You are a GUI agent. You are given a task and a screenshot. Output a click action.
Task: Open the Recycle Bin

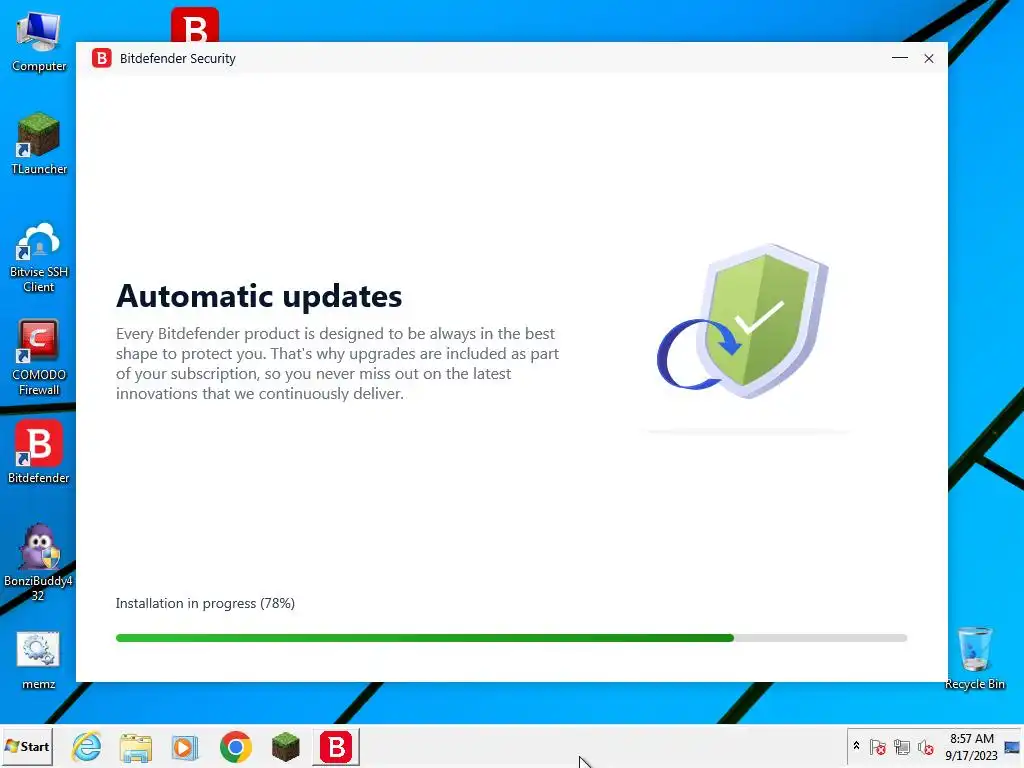974,658
